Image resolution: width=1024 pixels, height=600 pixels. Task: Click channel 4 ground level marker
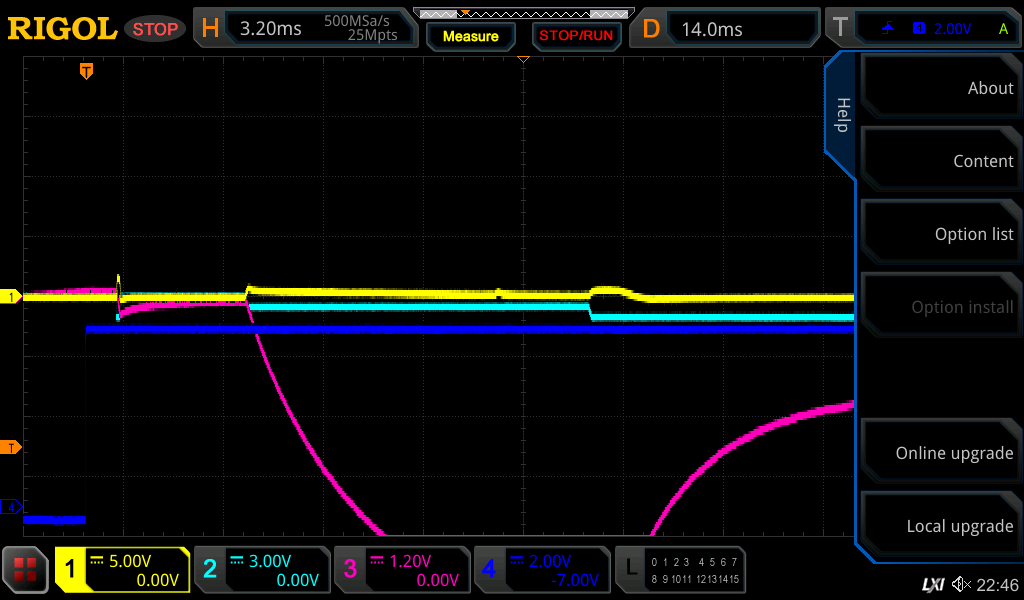click(x=12, y=507)
